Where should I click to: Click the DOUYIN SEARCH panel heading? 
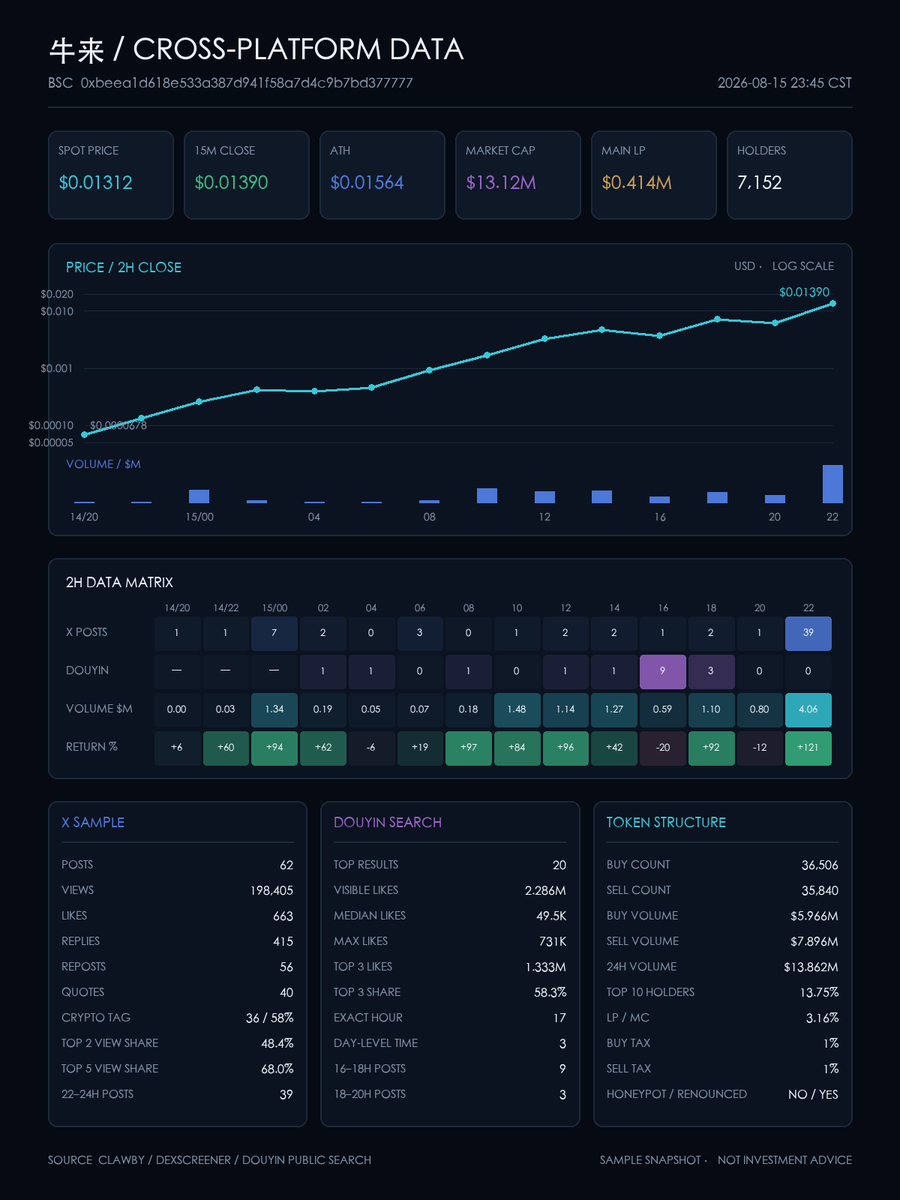tap(388, 822)
